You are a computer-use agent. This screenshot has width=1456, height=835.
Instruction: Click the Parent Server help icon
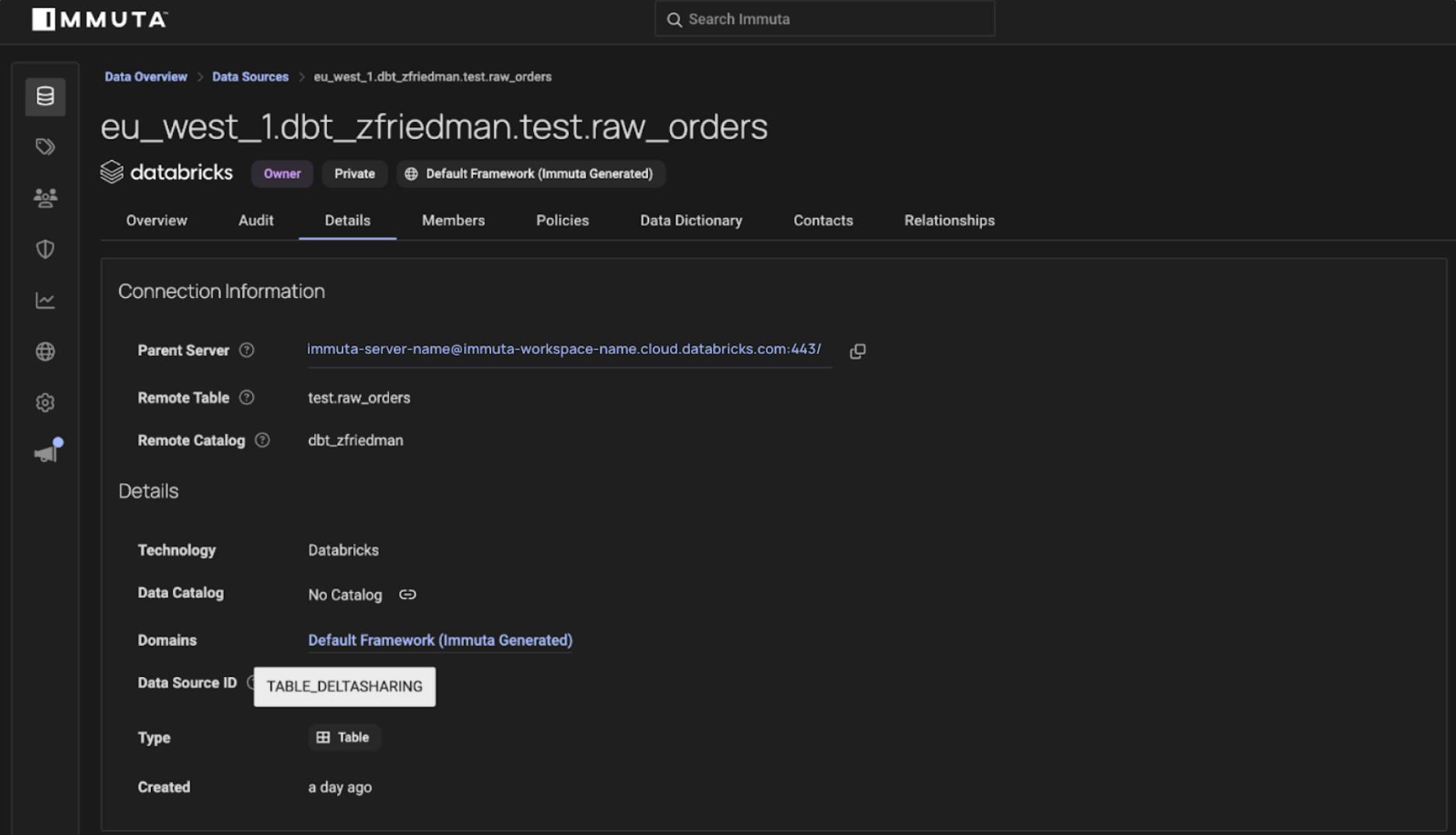pos(247,350)
